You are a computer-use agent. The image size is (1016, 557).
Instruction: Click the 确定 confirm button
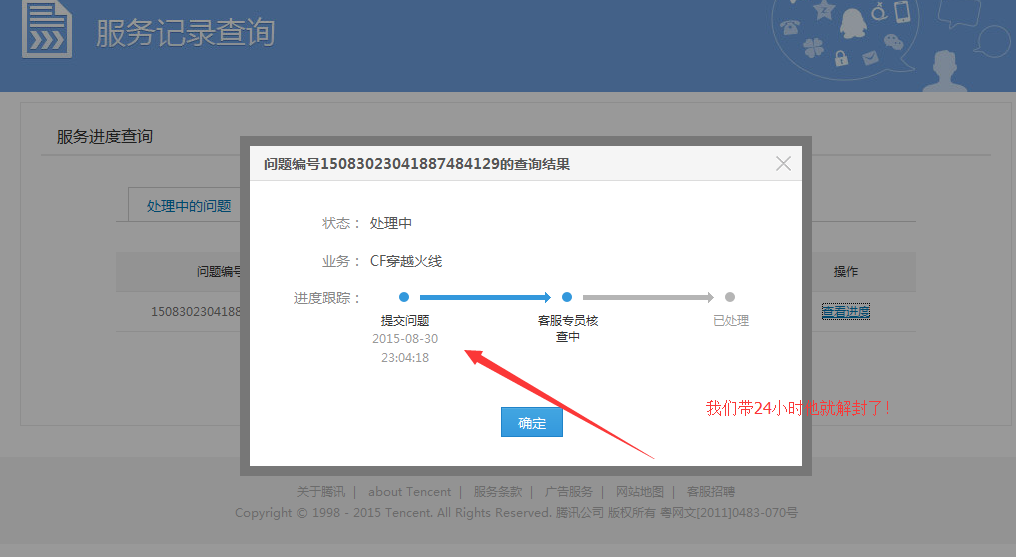[x=531, y=422]
